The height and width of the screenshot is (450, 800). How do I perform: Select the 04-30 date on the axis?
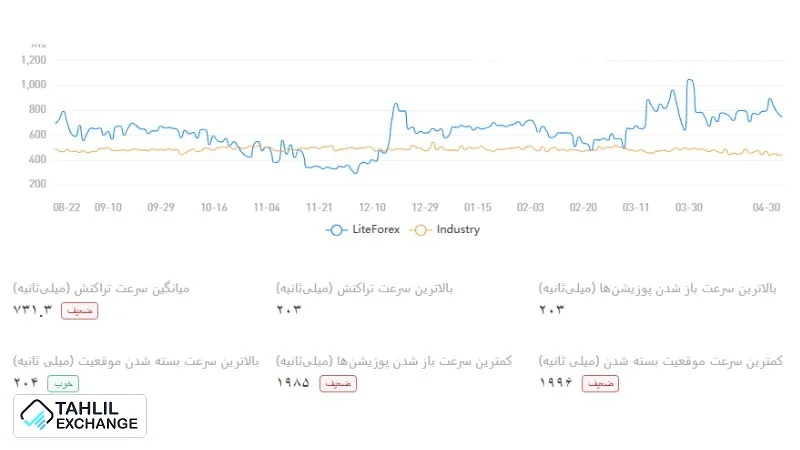click(x=766, y=207)
